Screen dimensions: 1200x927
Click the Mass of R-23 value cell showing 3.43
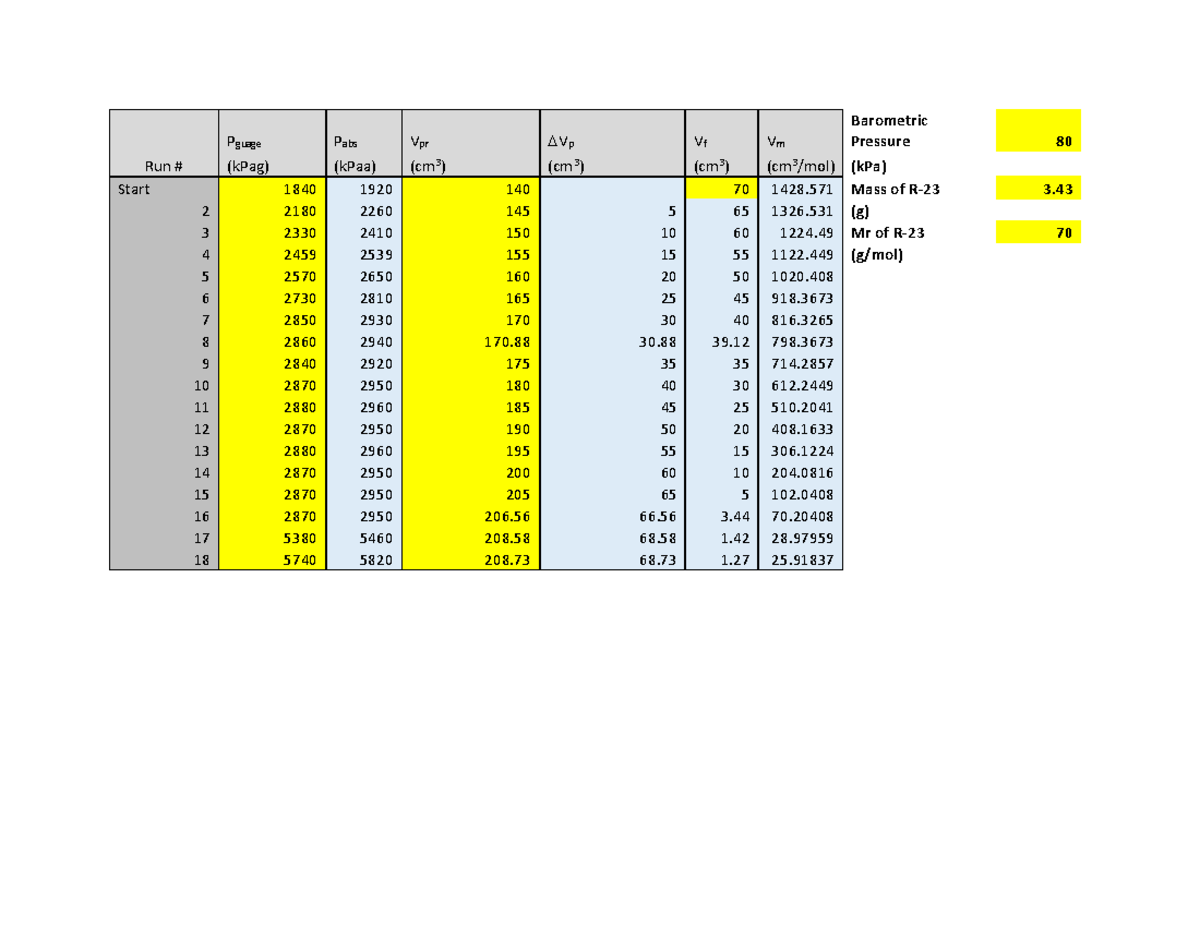[x=1040, y=188]
